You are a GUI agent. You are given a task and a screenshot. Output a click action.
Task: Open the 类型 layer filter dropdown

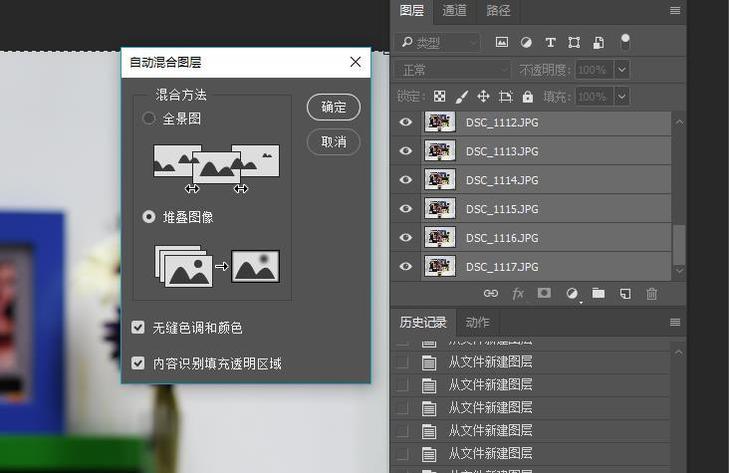coord(437,43)
